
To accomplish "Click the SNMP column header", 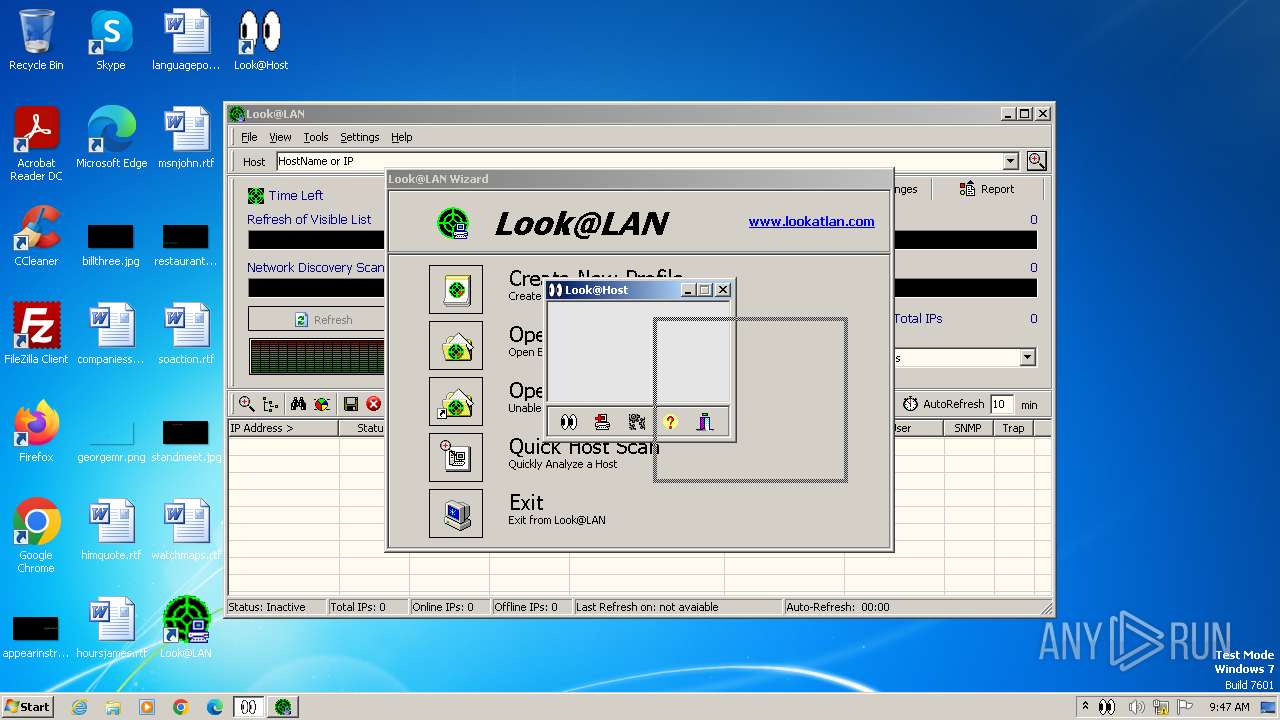I will [968, 428].
